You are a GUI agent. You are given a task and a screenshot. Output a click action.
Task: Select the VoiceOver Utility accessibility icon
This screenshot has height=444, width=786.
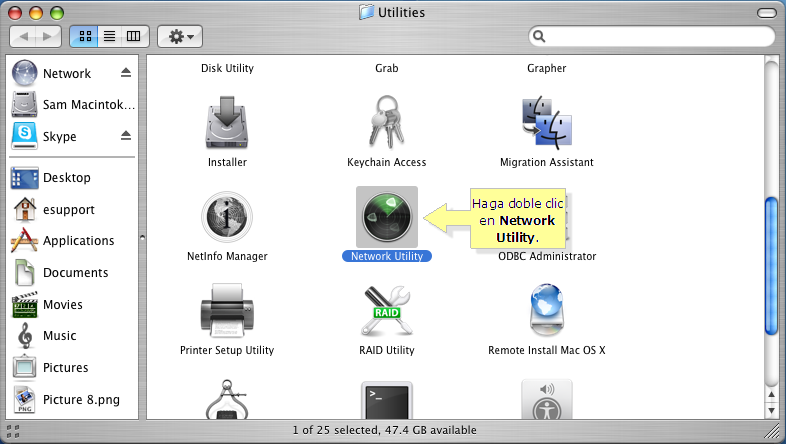547,399
